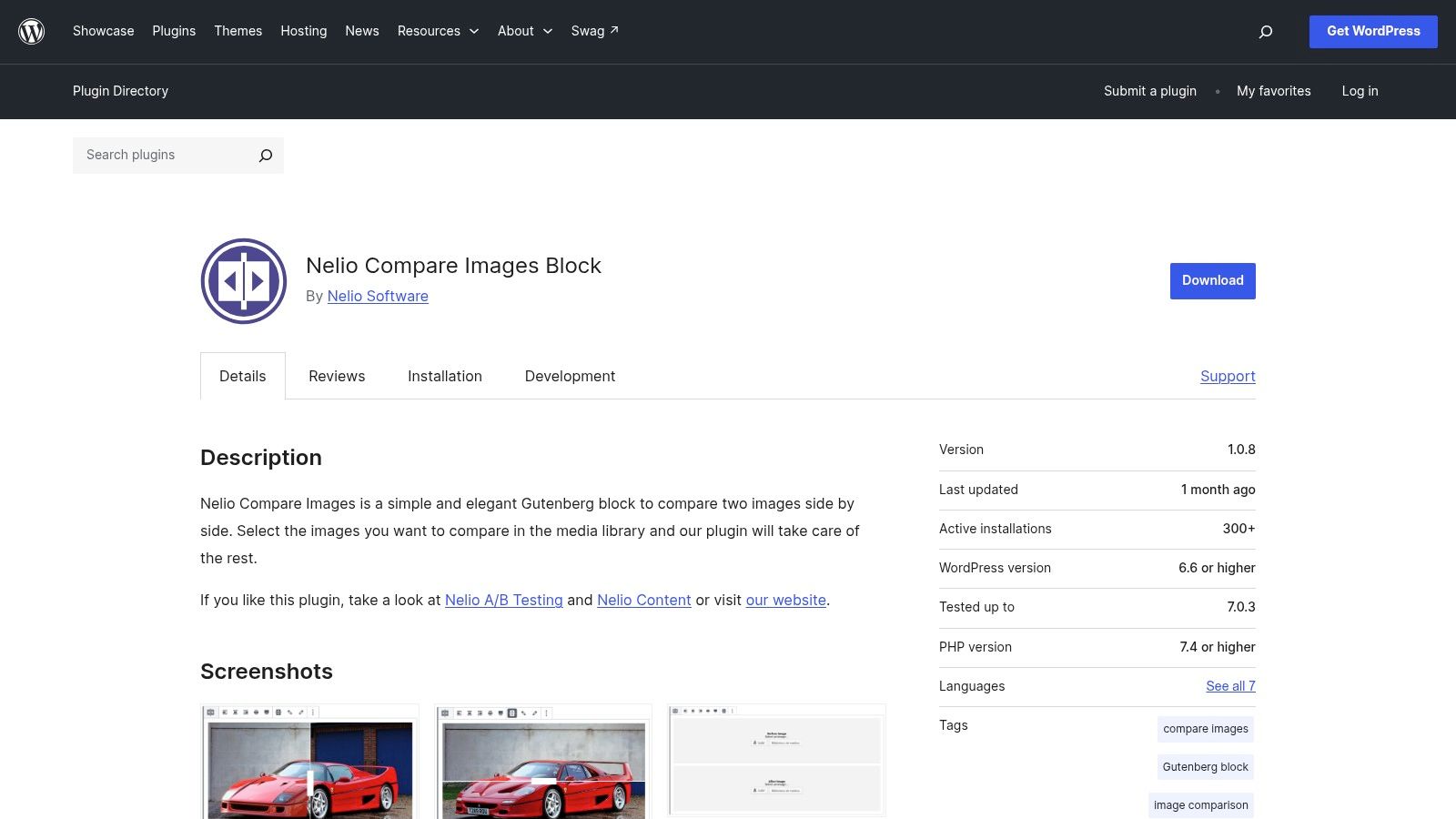The image size is (1456, 819).
Task: Open the Swag external link
Action: [594, 31]
